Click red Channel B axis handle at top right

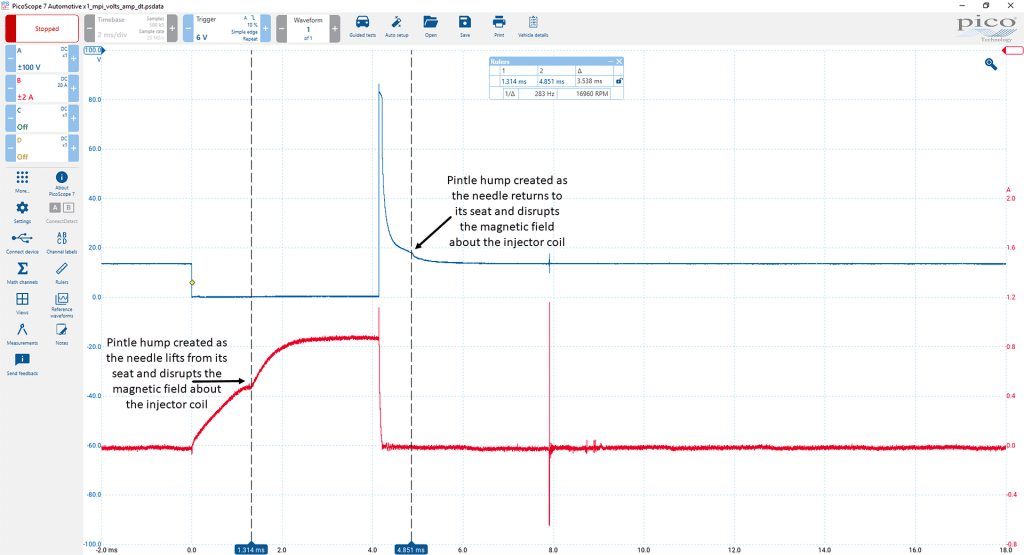[1012, 51]
